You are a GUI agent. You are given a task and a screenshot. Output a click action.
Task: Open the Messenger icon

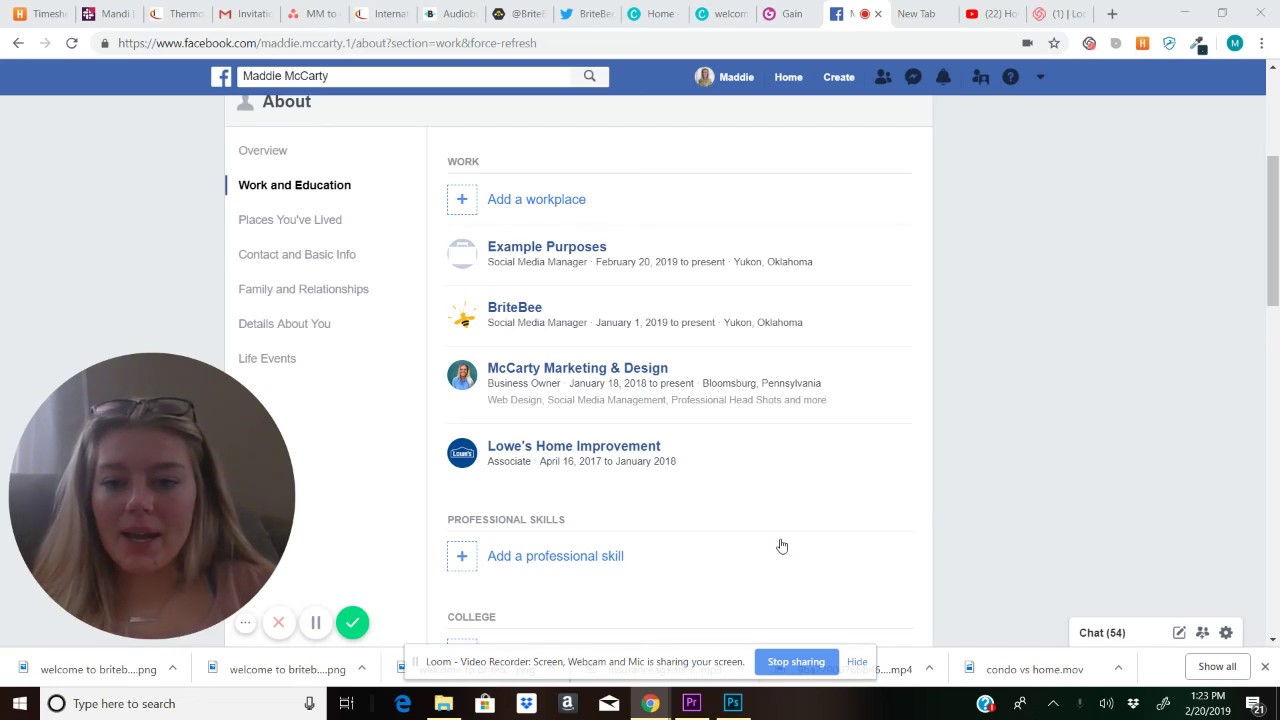tap(913, 77)
